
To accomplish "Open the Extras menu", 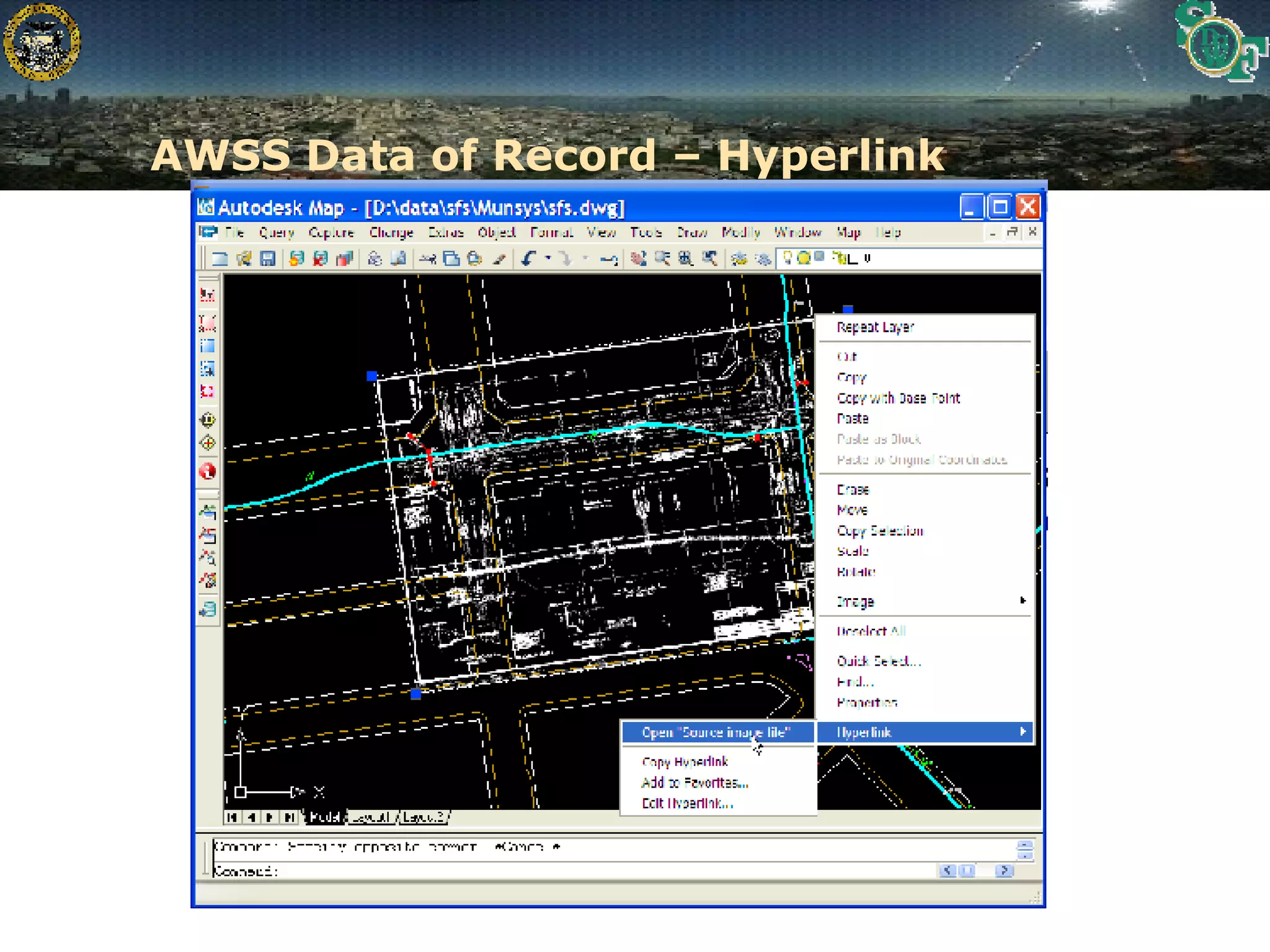I will pyautogui.click(x=446, y=232).
